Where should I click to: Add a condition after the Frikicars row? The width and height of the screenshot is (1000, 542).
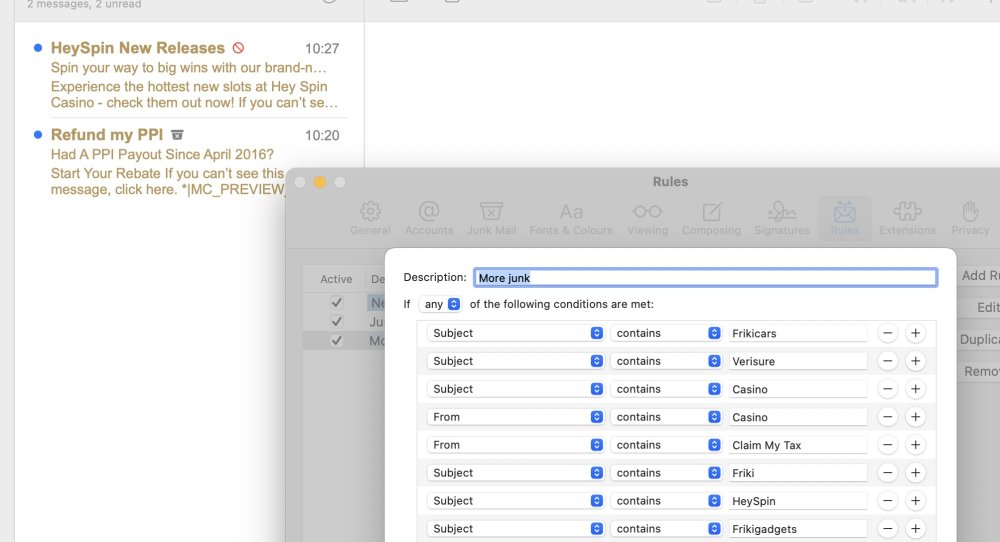click(915, 333)
